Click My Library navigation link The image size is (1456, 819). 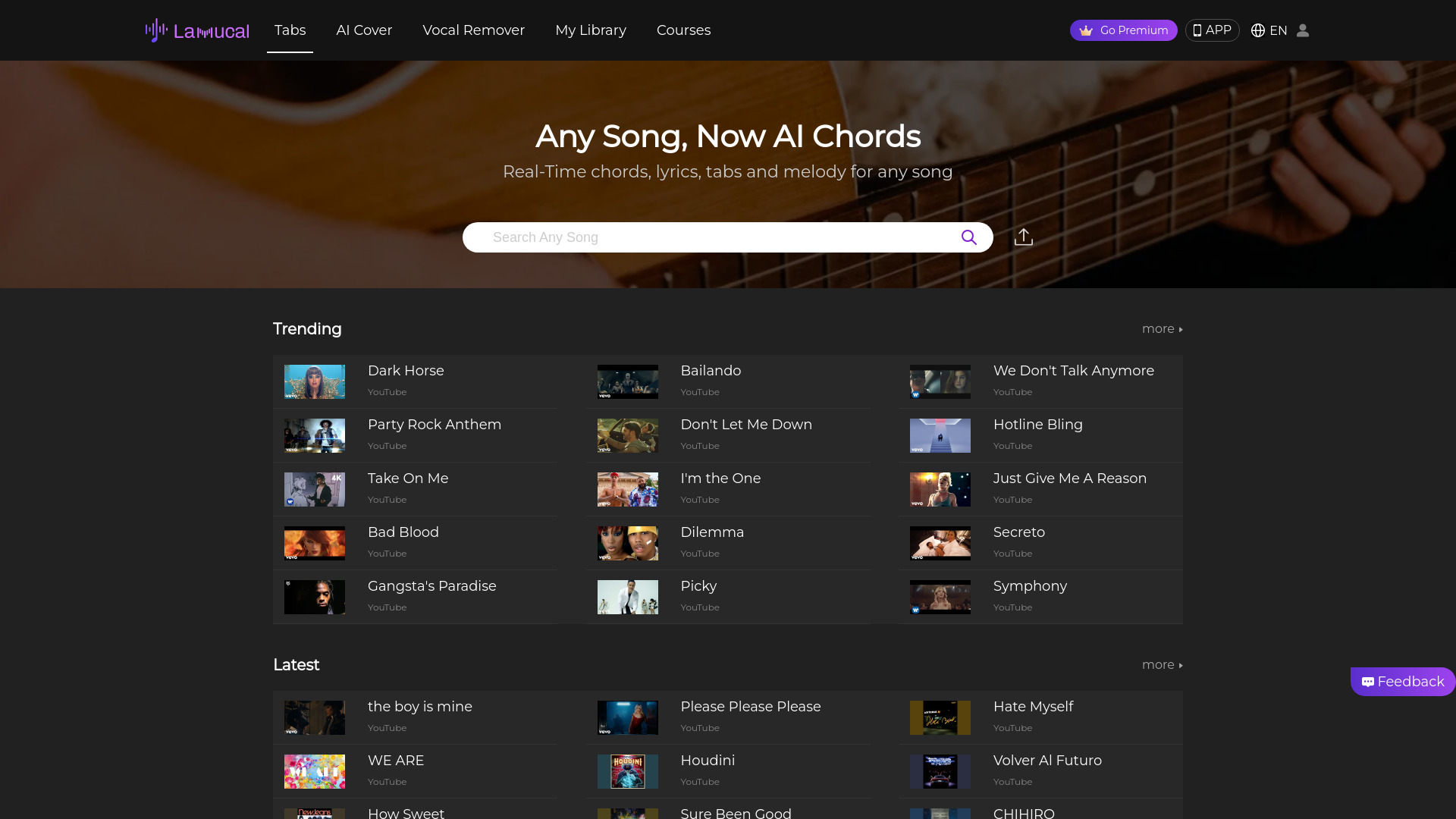590,30
